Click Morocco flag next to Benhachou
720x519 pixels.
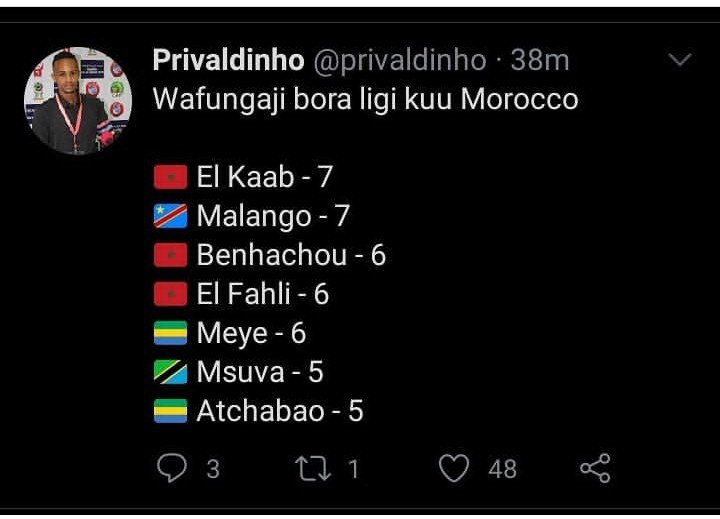[171, 255]
